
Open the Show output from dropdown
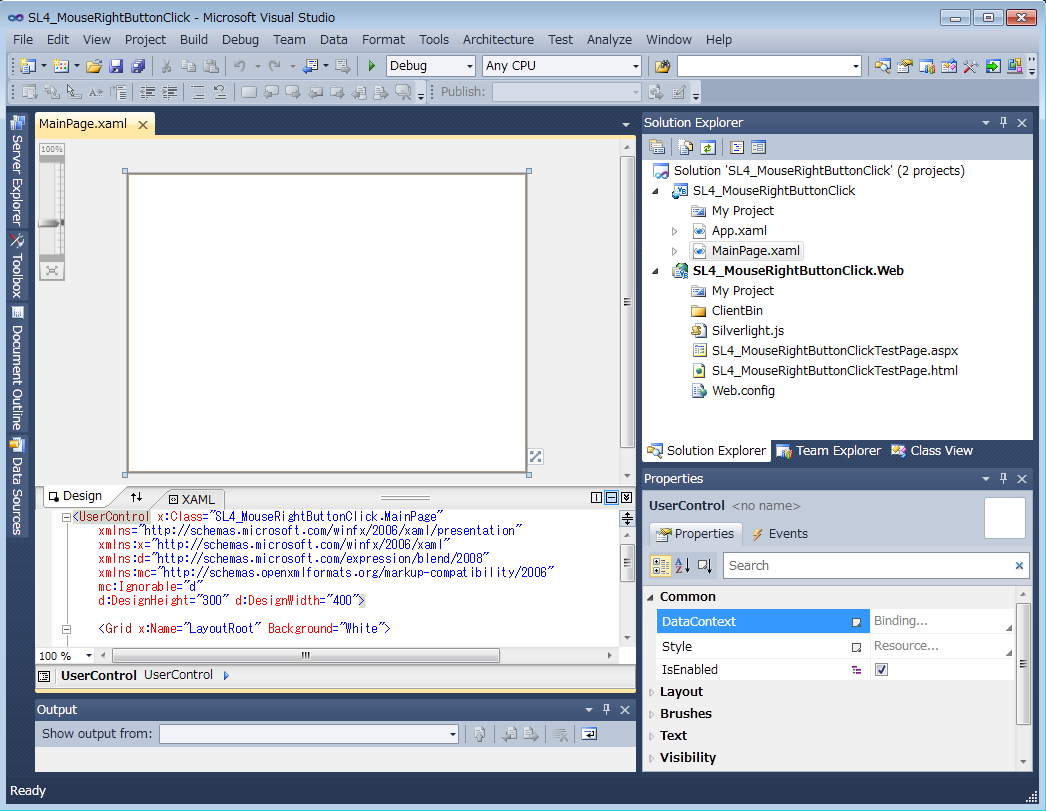(x=452, y=734)
